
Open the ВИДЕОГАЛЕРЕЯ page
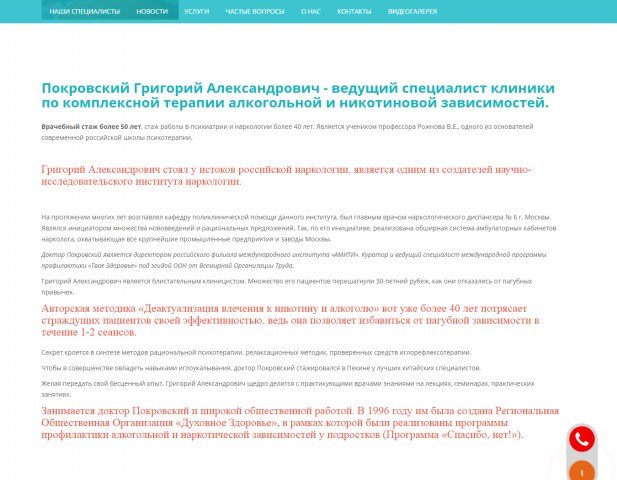click(412, 11)
